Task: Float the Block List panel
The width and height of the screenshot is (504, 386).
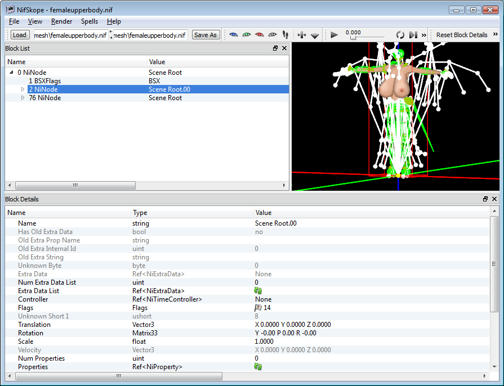Action: click(x=275, y=48)
